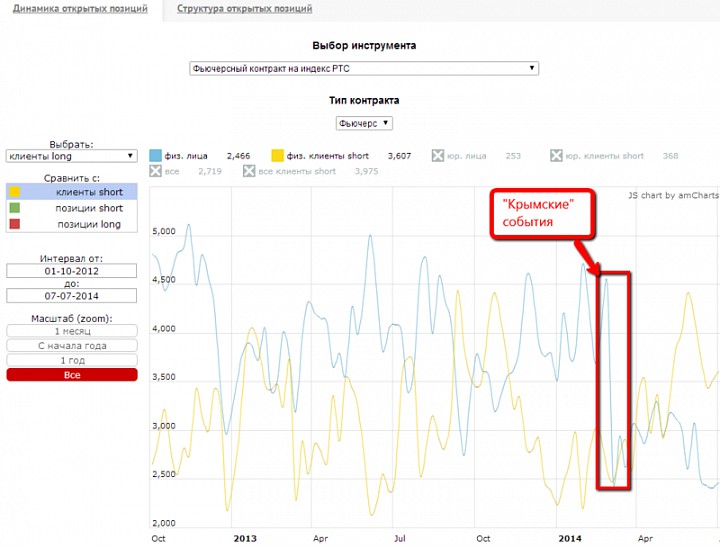This screenshot has width=720, height=548.
Task: Open the клиенты long selector dropdown
Action: point(72,156)
